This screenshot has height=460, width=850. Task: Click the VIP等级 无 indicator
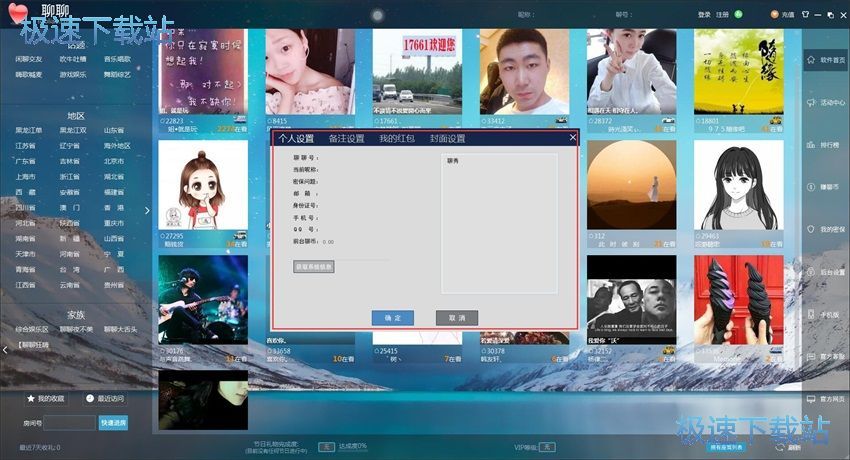tap(548, 447)
